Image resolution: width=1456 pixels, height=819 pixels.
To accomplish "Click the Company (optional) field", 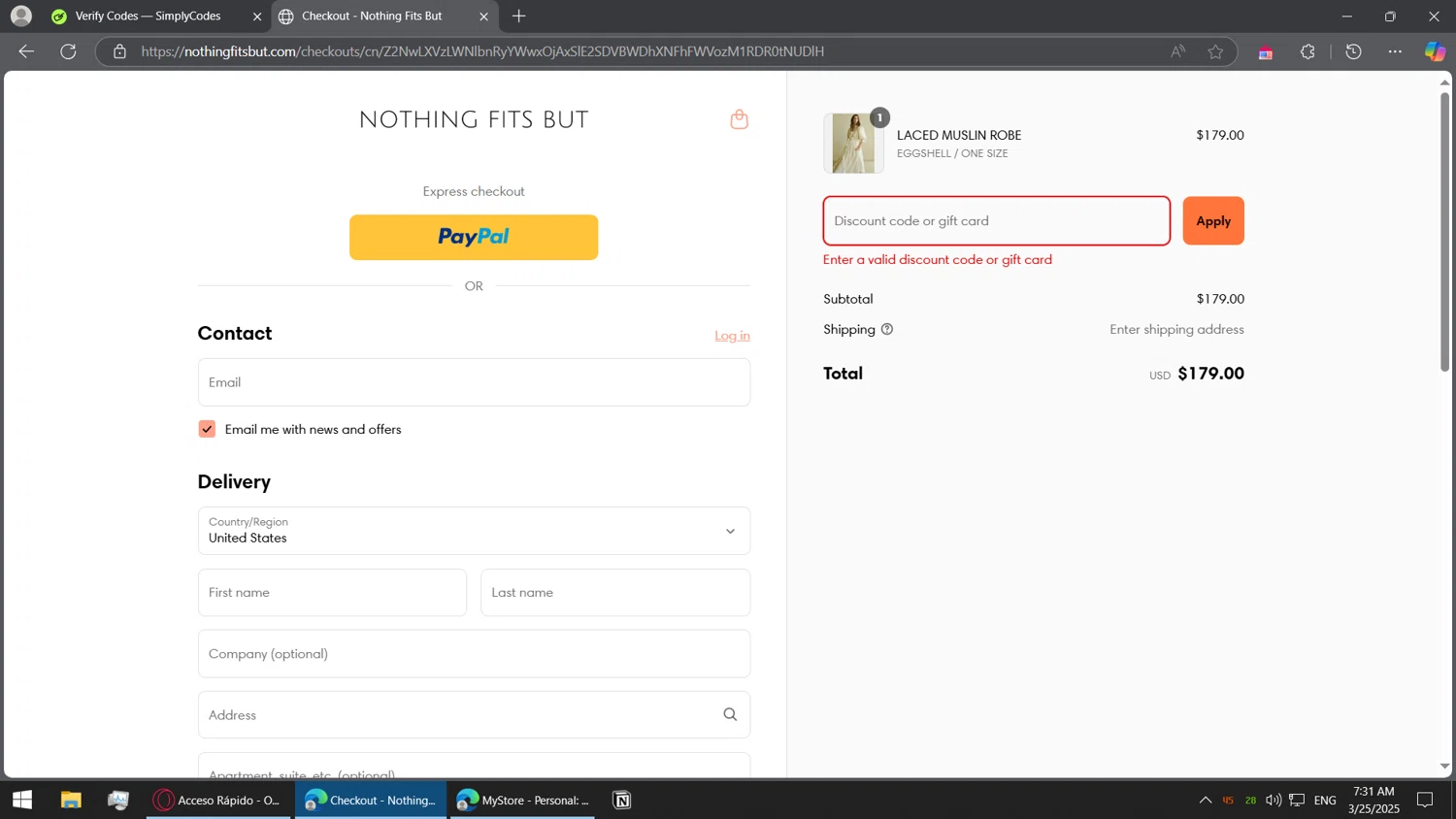I will pos(474,653).
